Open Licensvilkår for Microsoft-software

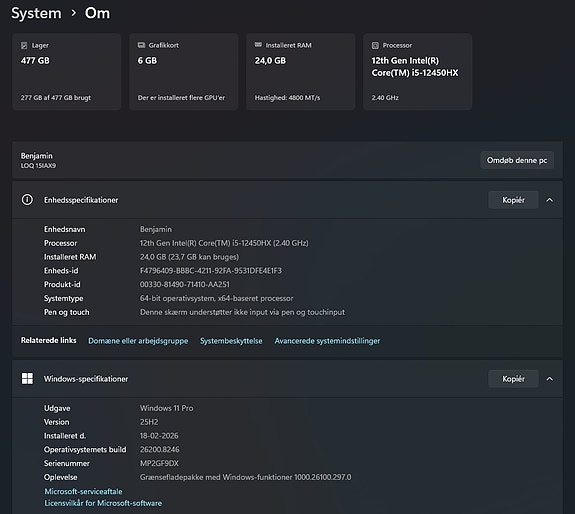pyautogui.click(x=103, y=503)
